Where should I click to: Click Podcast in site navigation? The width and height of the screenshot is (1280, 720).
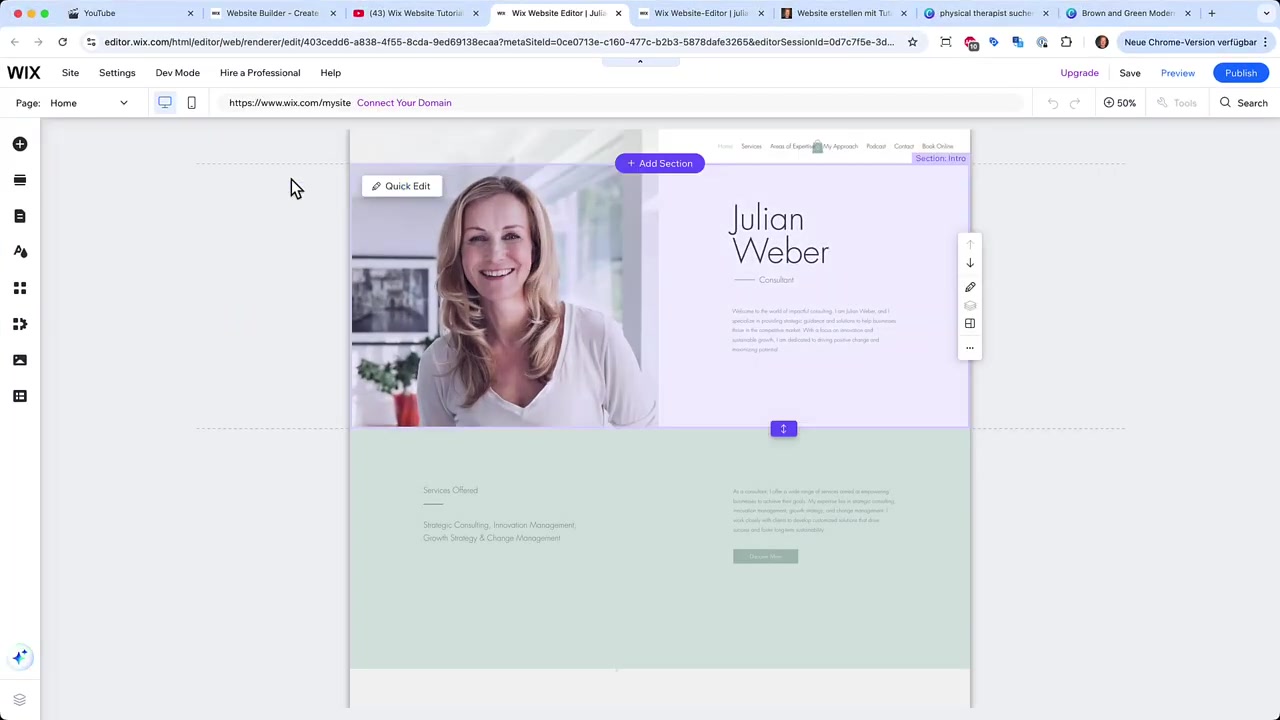click(x=876, y=146)
